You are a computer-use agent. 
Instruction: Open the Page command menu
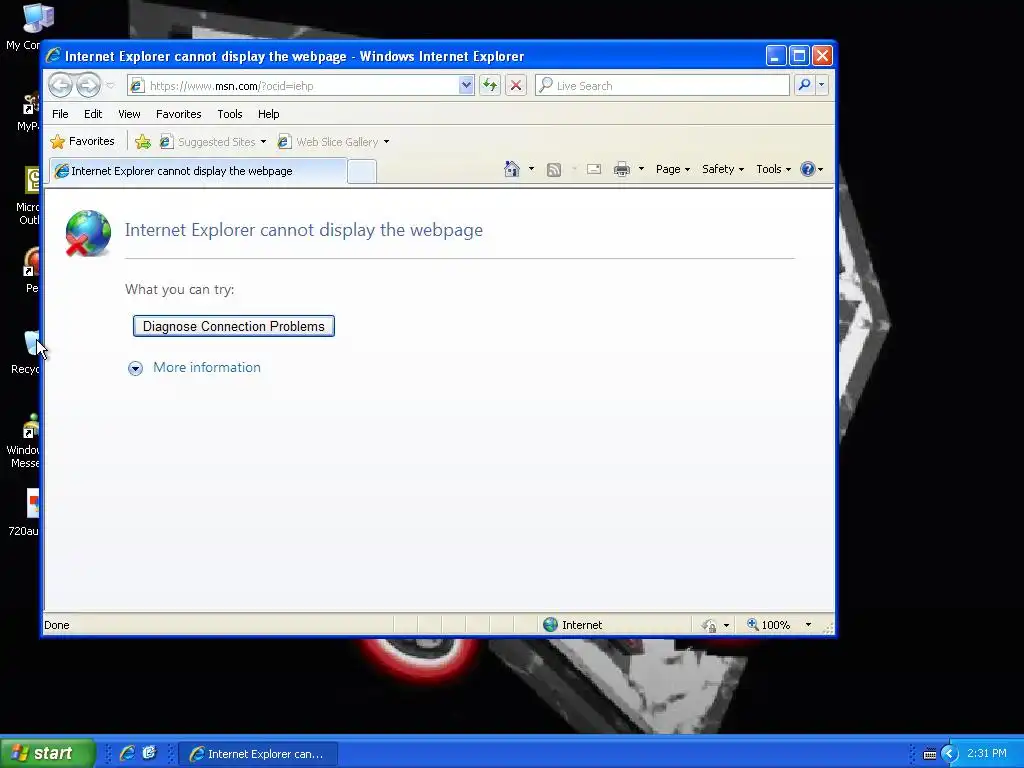pos(673,169)
